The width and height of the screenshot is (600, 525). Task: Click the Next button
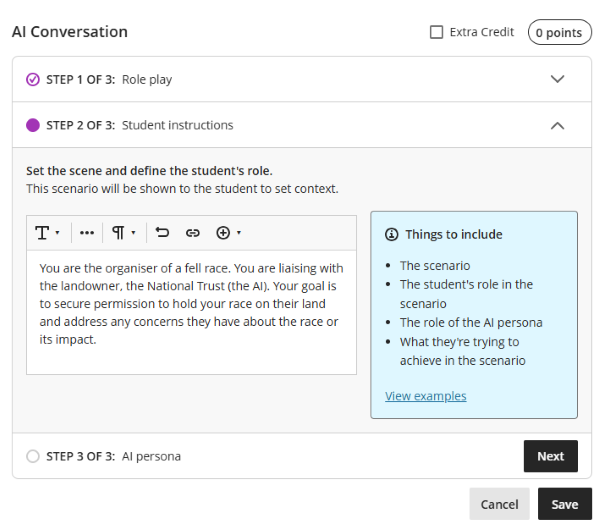tap(550, 456)
